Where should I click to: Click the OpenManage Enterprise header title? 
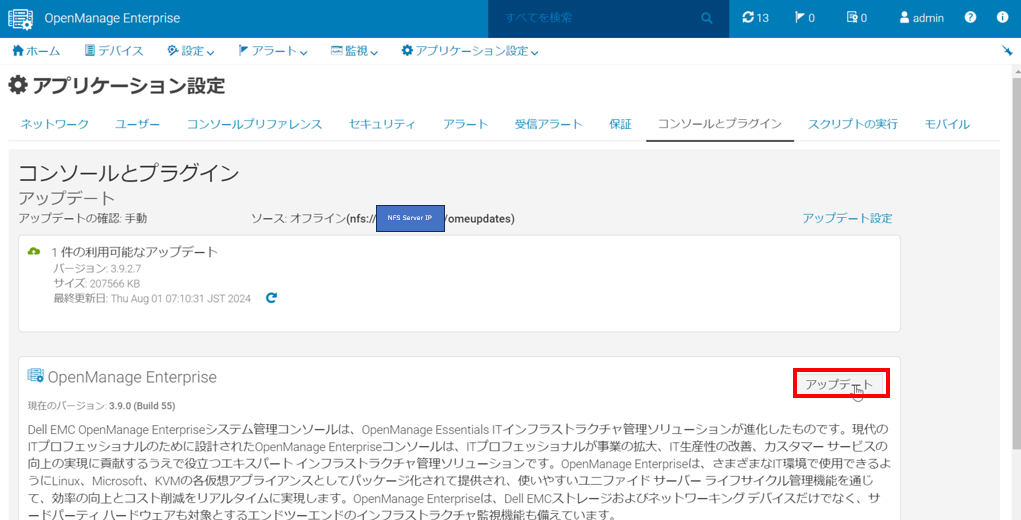(112, 18)
